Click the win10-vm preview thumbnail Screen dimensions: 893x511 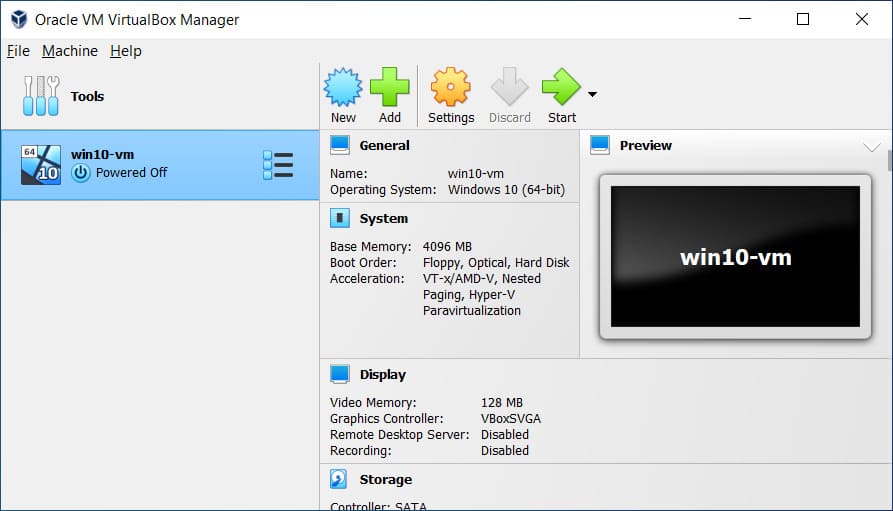[x=735, y=257]
